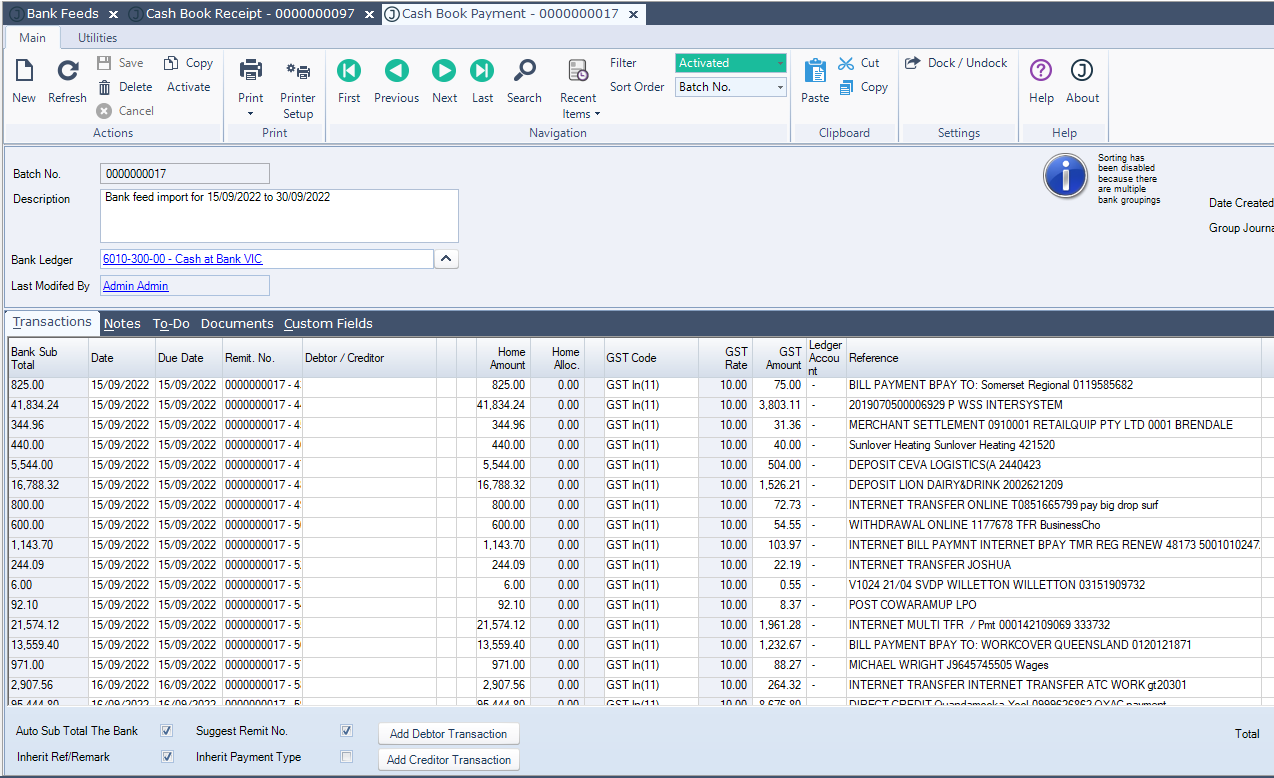Uncheck the Suggest Remit No. checkbox
The height and width of the screenshot is (778, 1274).
[347, 731]
